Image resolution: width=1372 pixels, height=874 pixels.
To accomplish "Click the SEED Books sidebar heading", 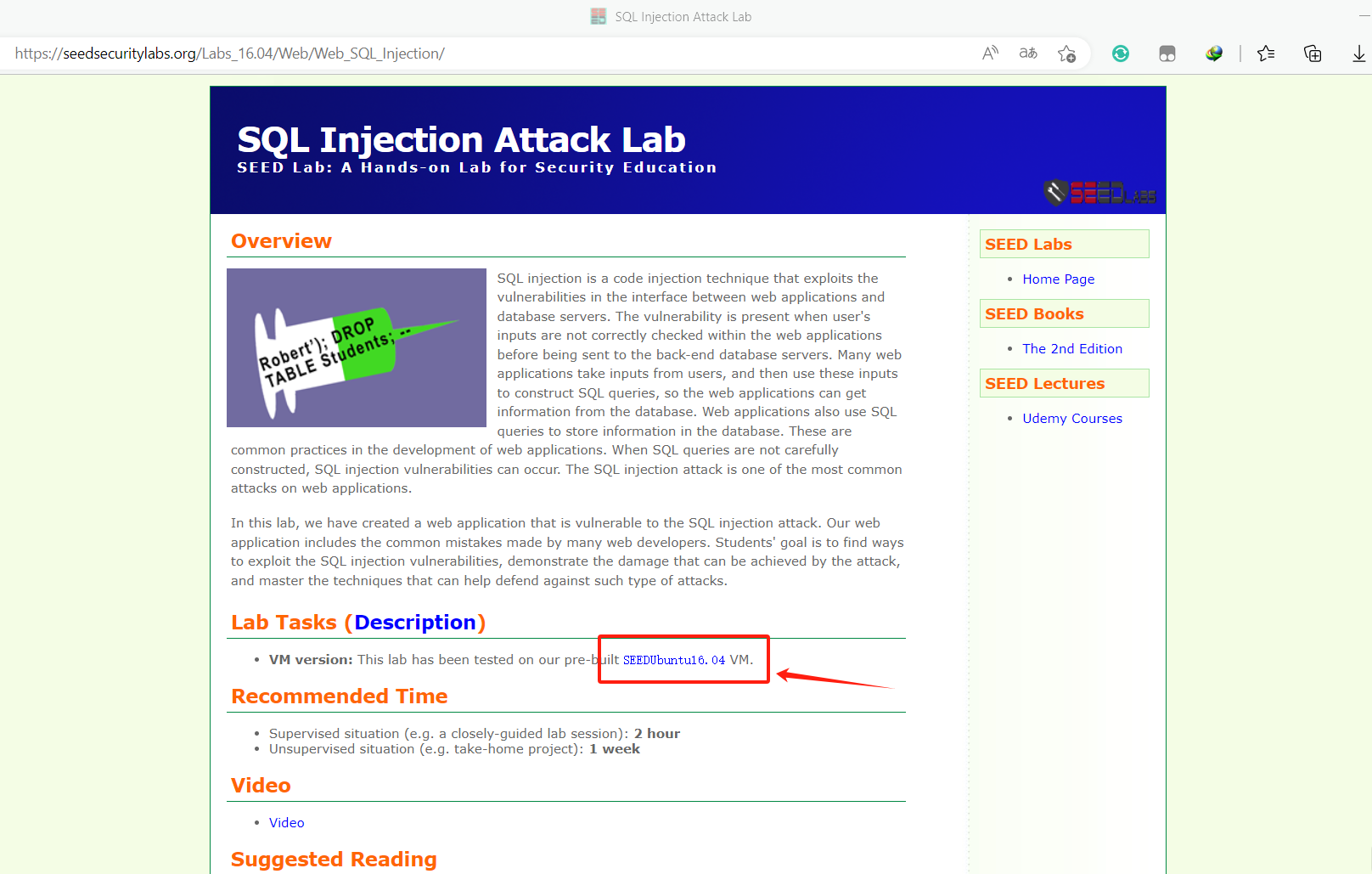I will [1064, 313].
